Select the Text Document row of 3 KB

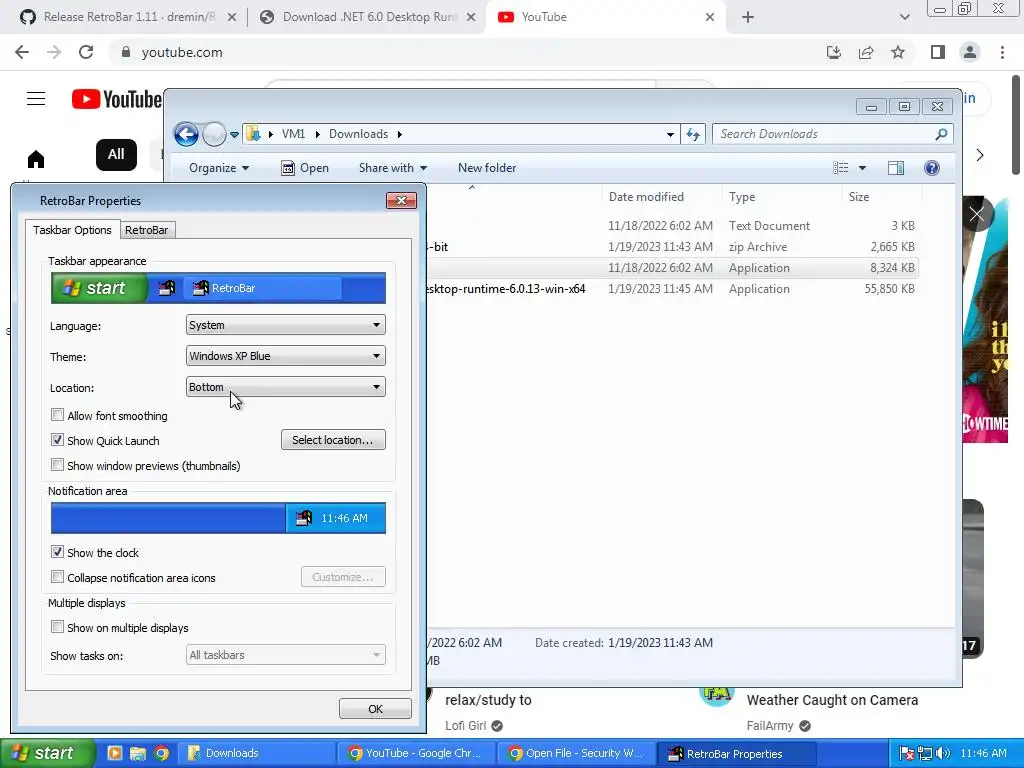coord(673,226)
